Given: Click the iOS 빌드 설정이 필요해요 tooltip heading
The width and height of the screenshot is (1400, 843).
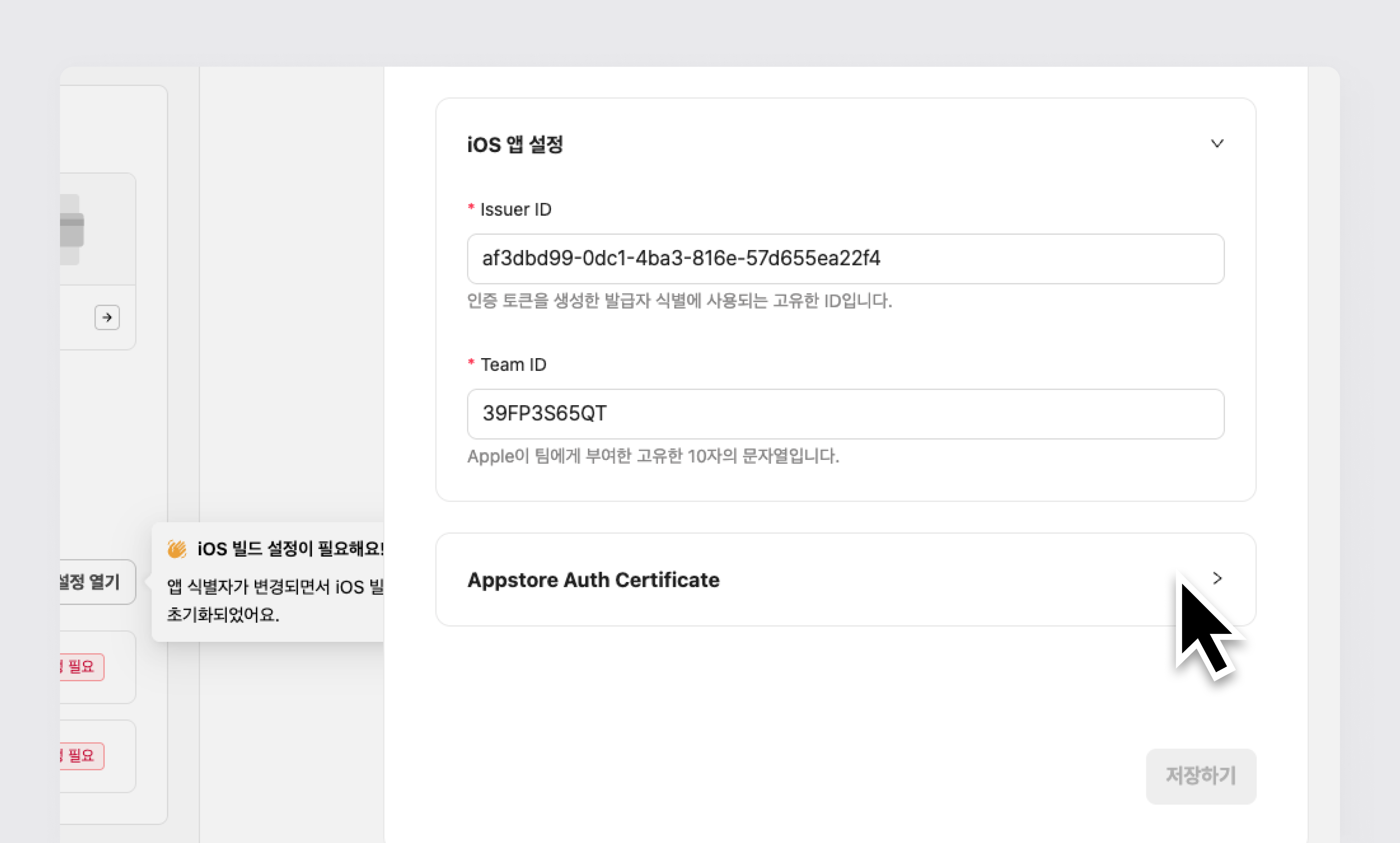Looking at the screenshot, I should point(290,549).
